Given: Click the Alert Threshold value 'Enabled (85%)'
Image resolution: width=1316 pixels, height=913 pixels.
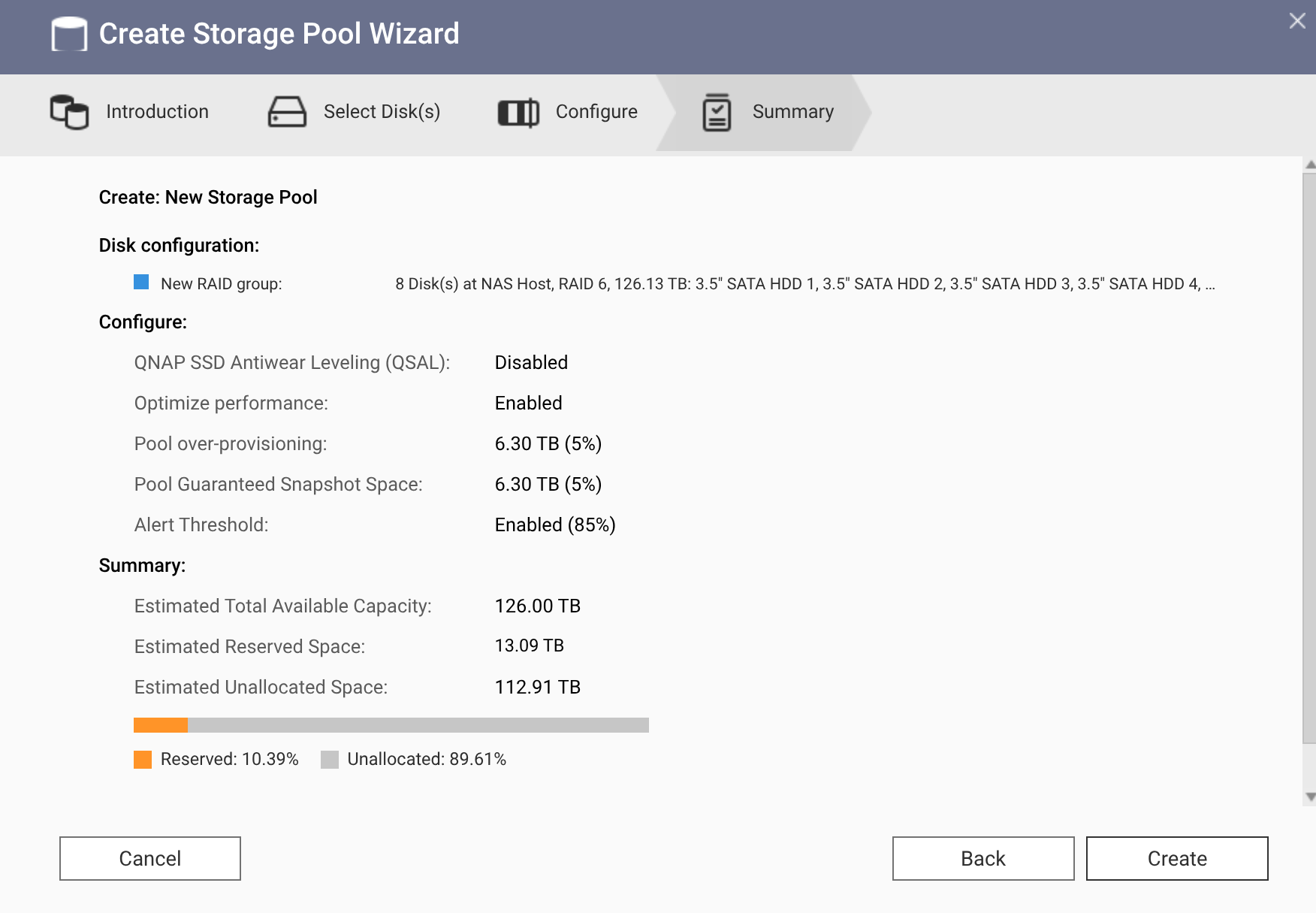Looking at the screenshot, I should coord(555,525).
